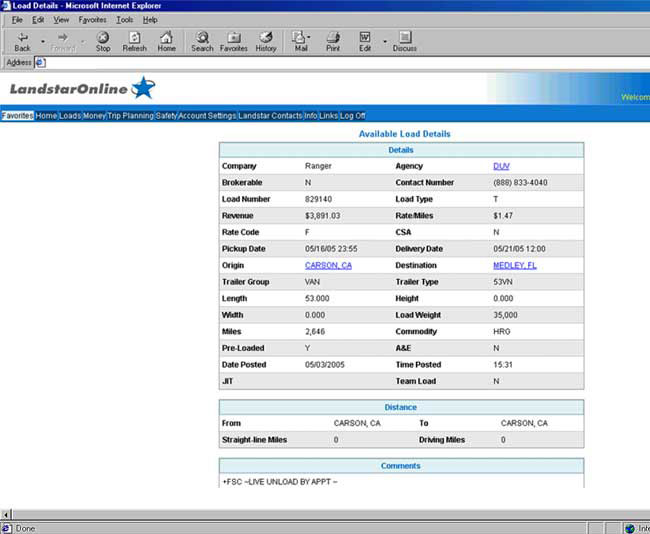
Task: Click the Load Weight value 35,000
Action: click(x=505, y=315)
